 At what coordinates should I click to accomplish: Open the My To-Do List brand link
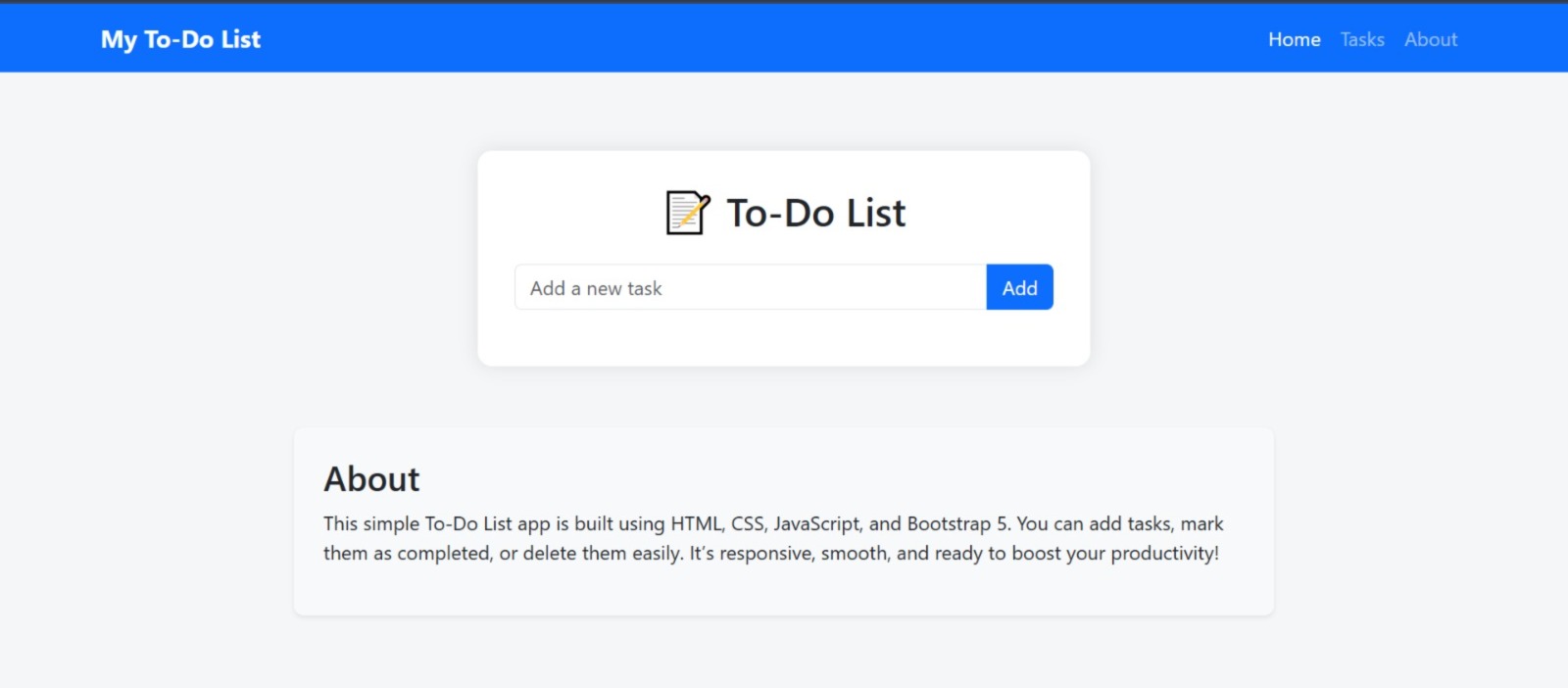click(180, 39)
